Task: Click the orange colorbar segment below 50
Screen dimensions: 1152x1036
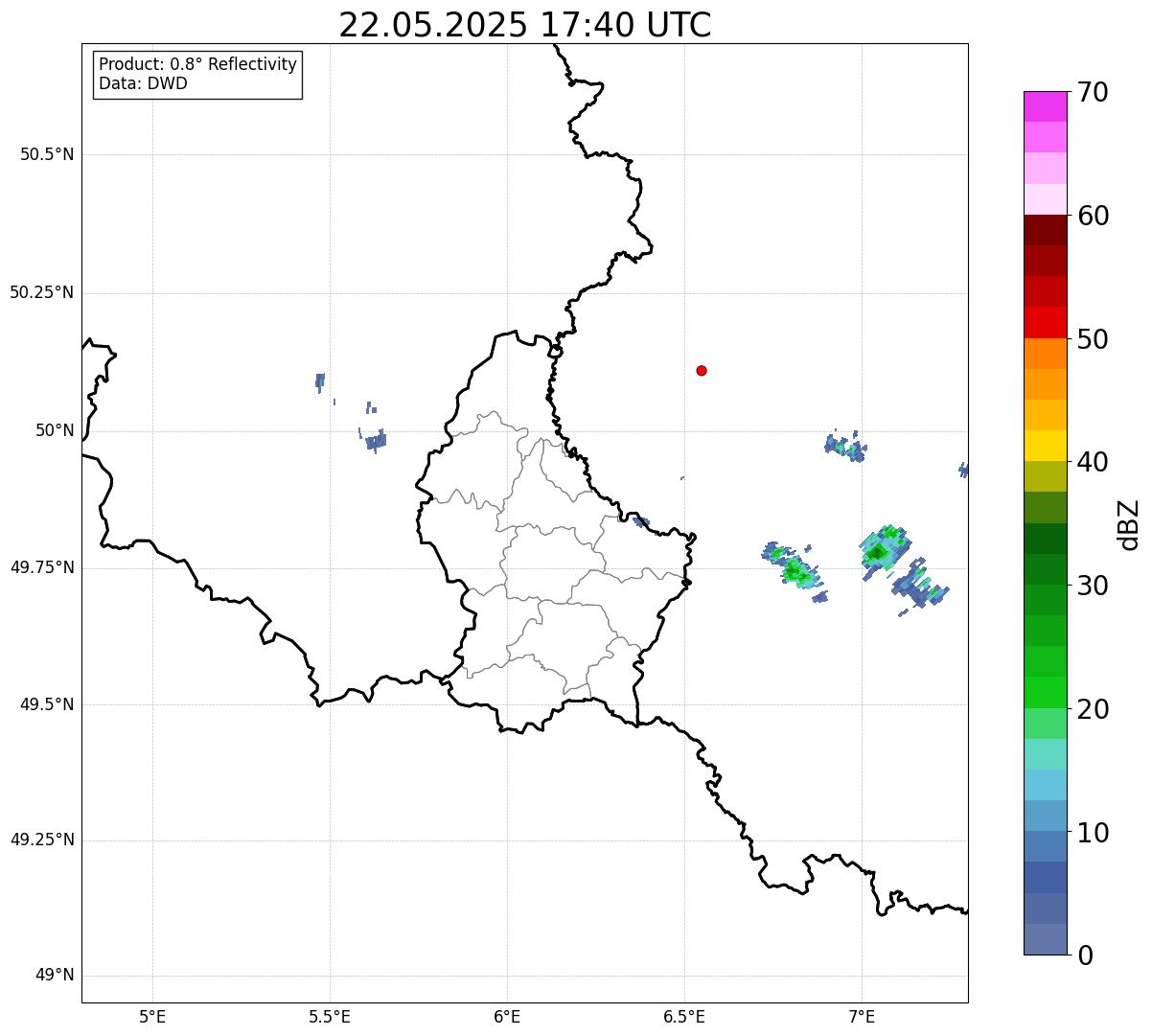Action: coord(1045,354)
